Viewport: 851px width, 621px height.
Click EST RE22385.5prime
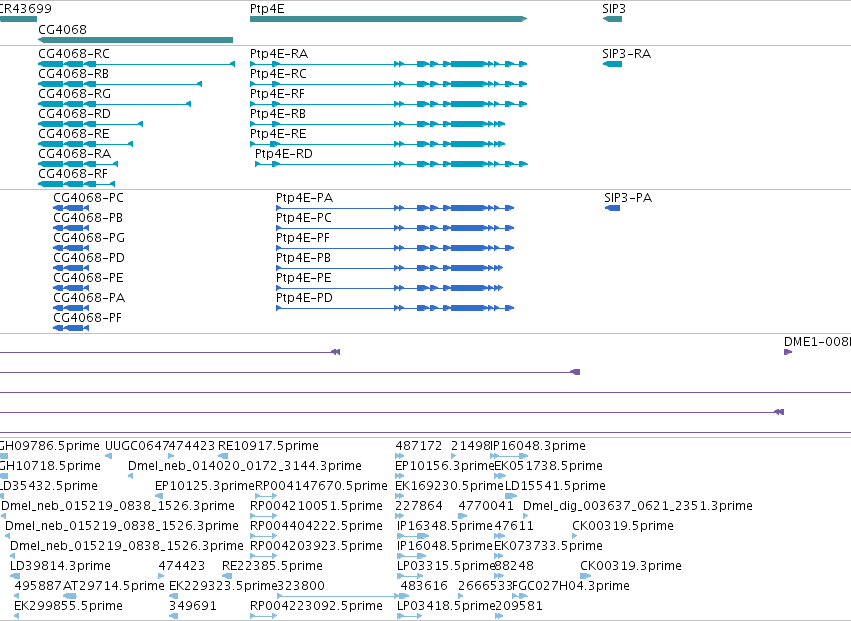(272, 566)
